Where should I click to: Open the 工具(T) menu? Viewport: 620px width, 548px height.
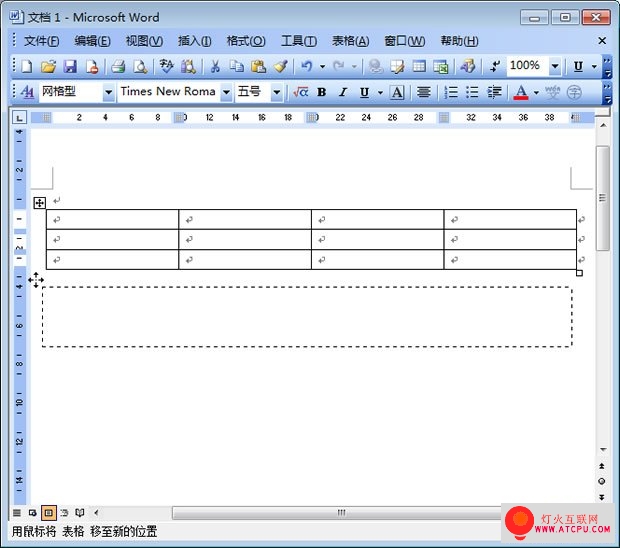click(x=299, y=41)
